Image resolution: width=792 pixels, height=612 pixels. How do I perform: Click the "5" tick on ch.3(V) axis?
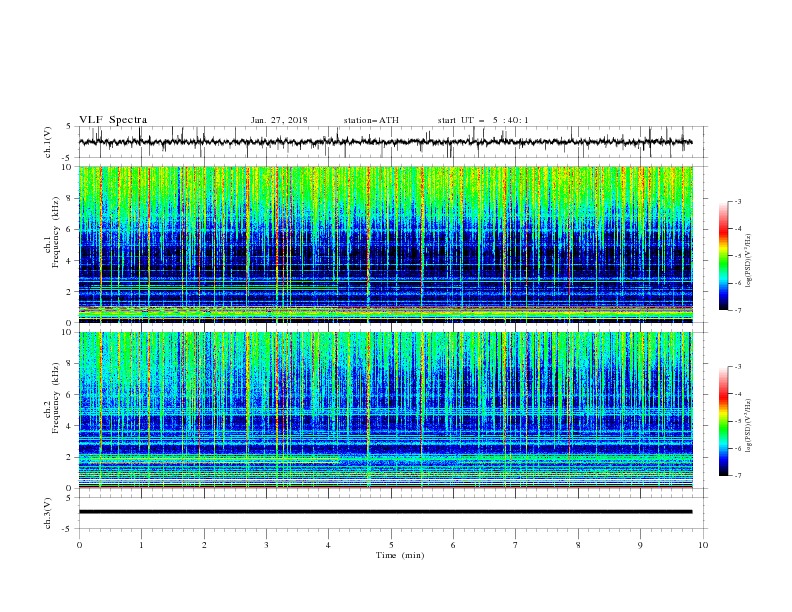click(71, 498)
